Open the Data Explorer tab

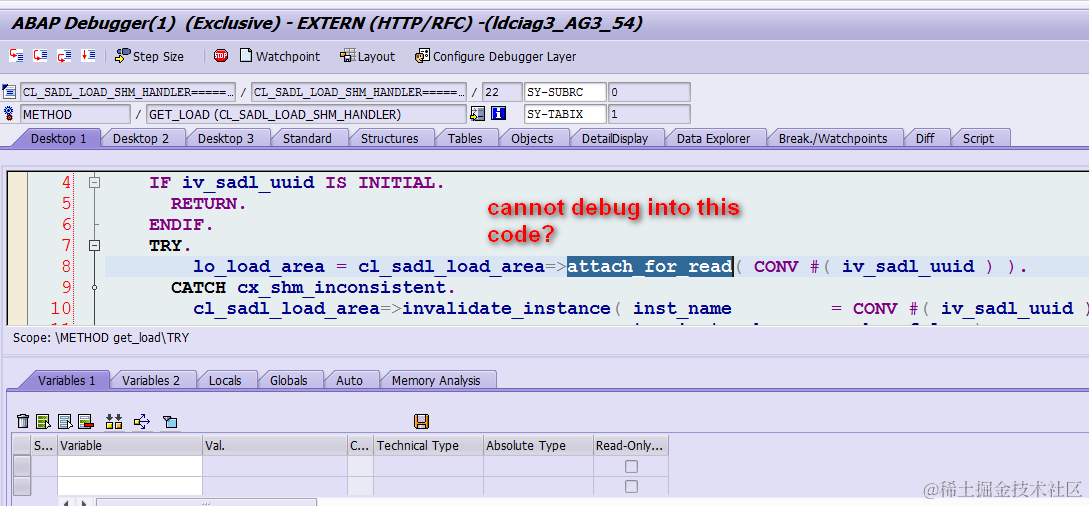pyautogui.click(x=713, y=138)
